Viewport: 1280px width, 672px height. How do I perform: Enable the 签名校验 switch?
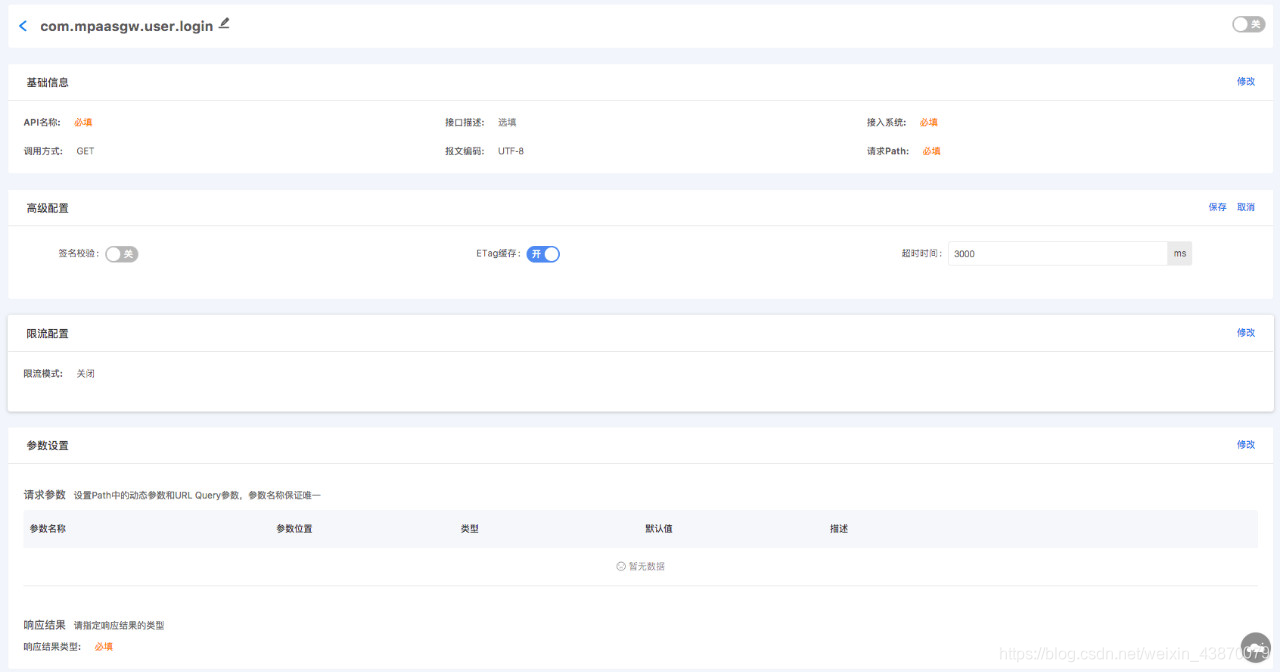click(121, 254)
